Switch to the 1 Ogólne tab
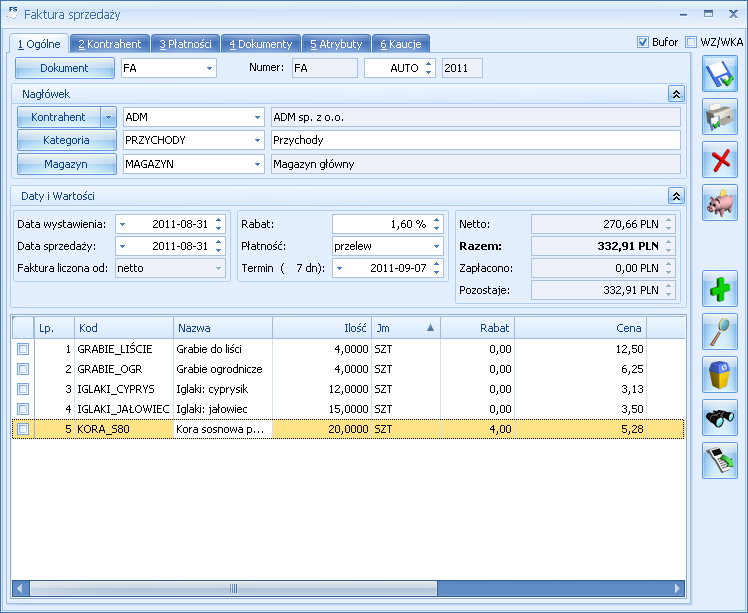This screenshot has width=748, height=613. coord(39,44)
